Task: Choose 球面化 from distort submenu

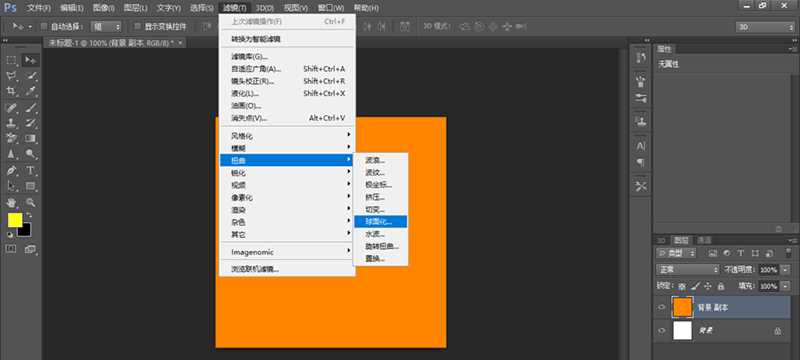Action: pyautogui.click(x=380, y=222)
